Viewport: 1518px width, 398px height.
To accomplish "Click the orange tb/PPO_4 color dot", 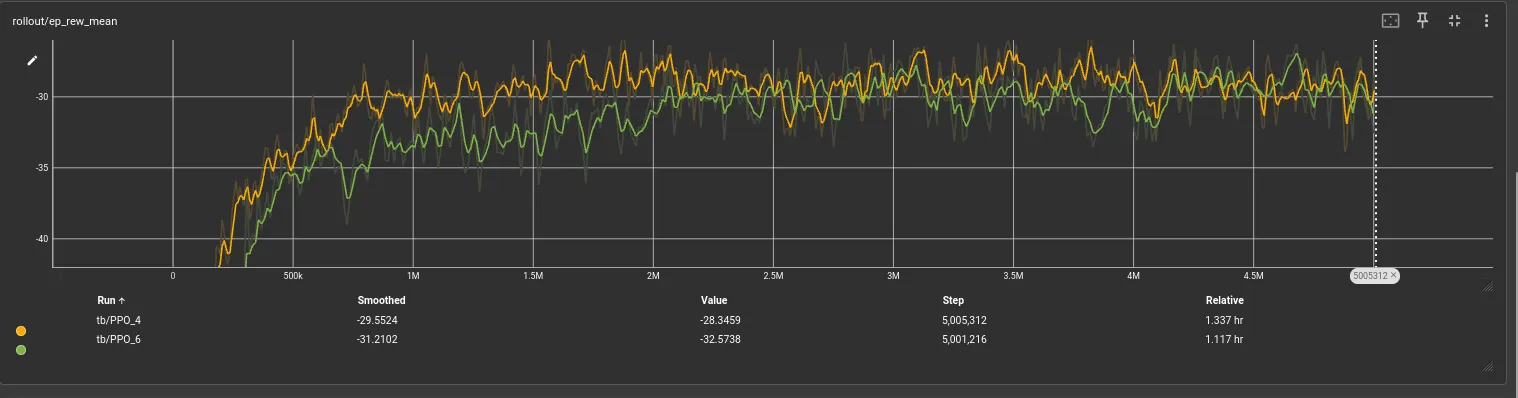I will pyautogui.click(x=21, y=330).
